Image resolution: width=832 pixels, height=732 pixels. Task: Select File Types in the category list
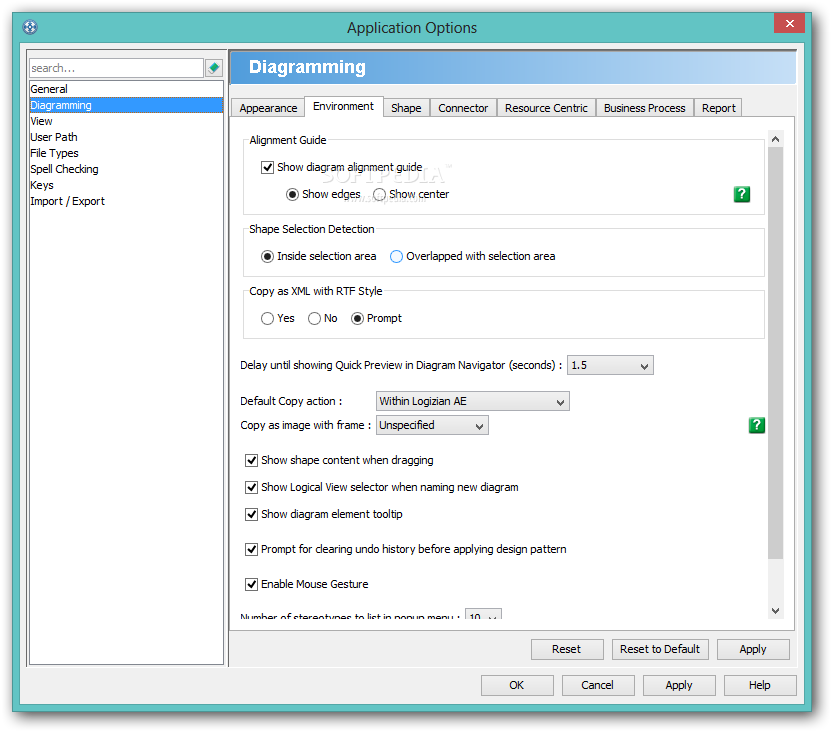126,153
